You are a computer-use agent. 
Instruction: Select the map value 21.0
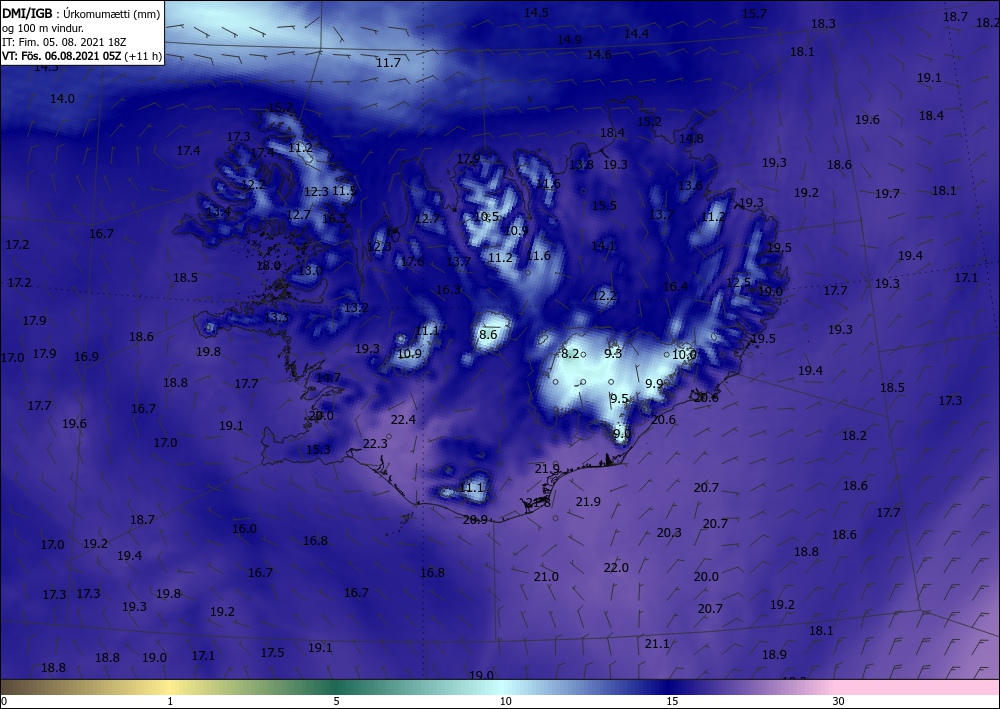coord(546,576)
